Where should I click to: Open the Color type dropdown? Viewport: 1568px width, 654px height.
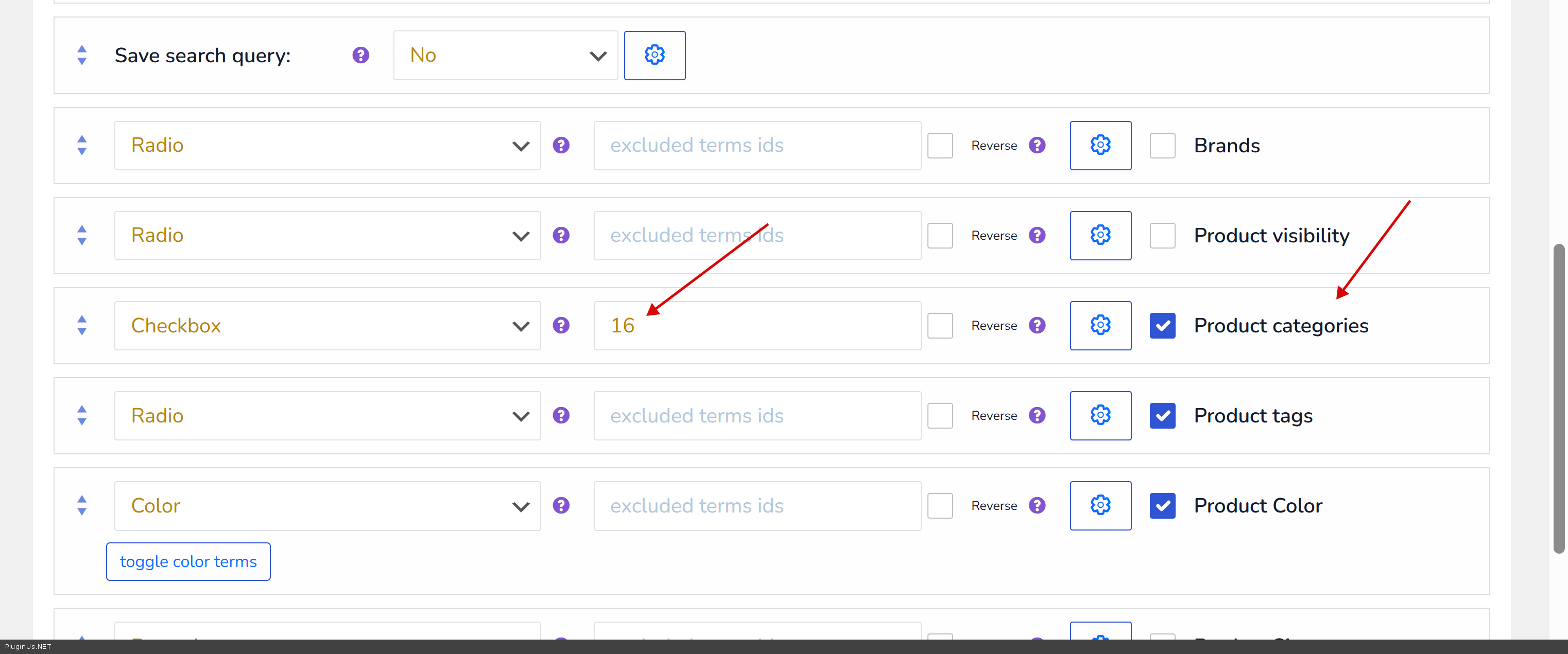(x=327, y=506)
